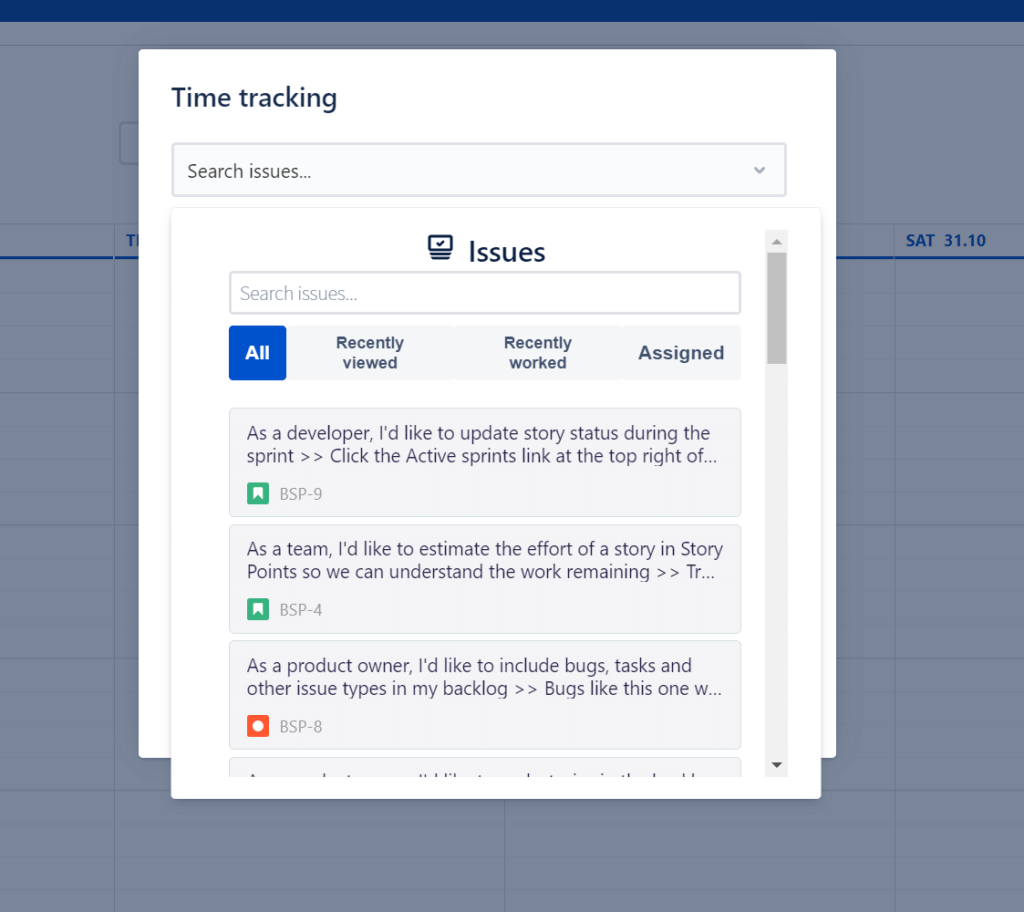Select the issue about estimating Story Points
This screenshot has width=1024, height=912.
click(x=485, y=579)
